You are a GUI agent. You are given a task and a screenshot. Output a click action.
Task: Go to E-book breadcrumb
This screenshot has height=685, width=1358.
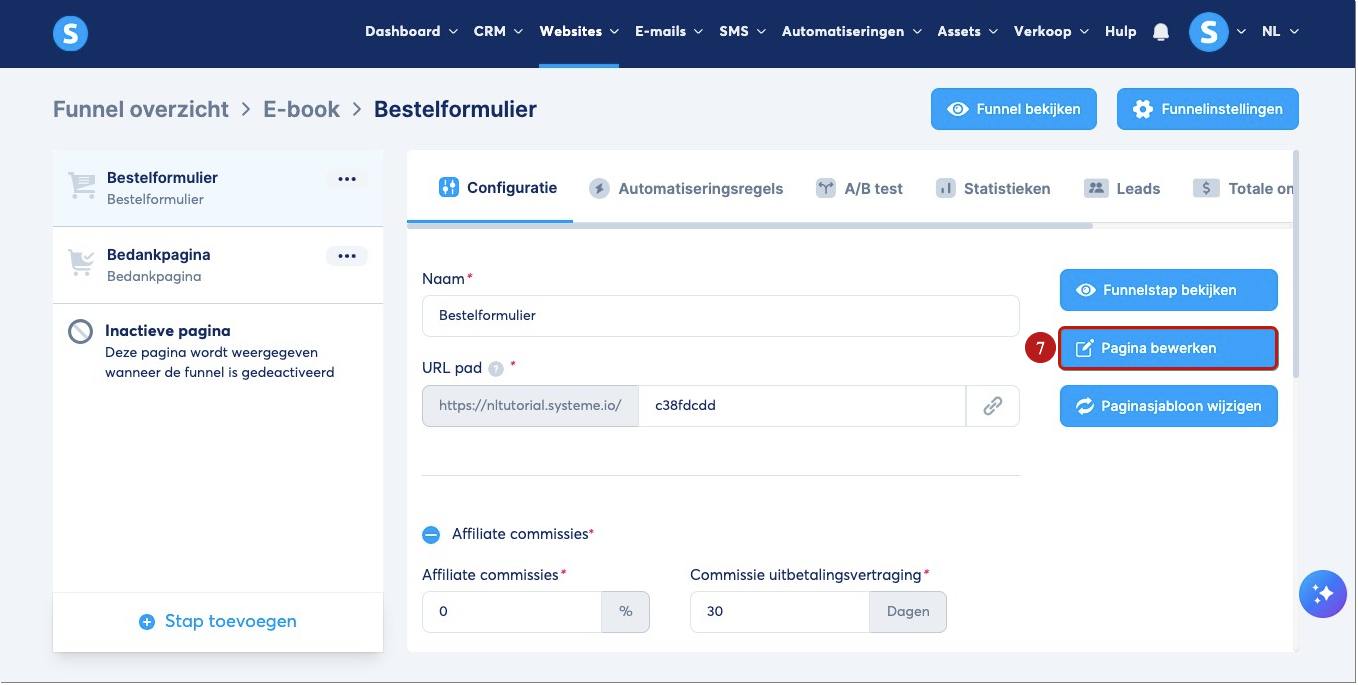(x=301, y=109)
